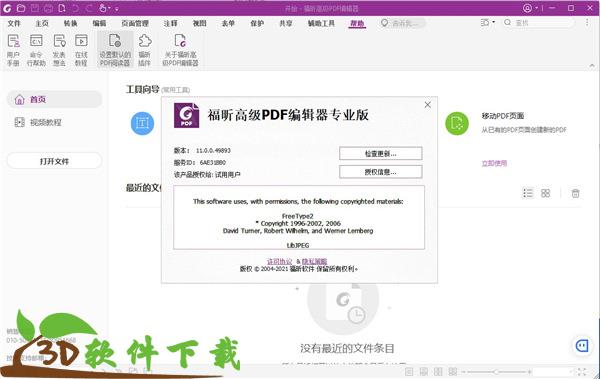
Task: Click the Foxit logo in title bar
Action: (7, 8)
